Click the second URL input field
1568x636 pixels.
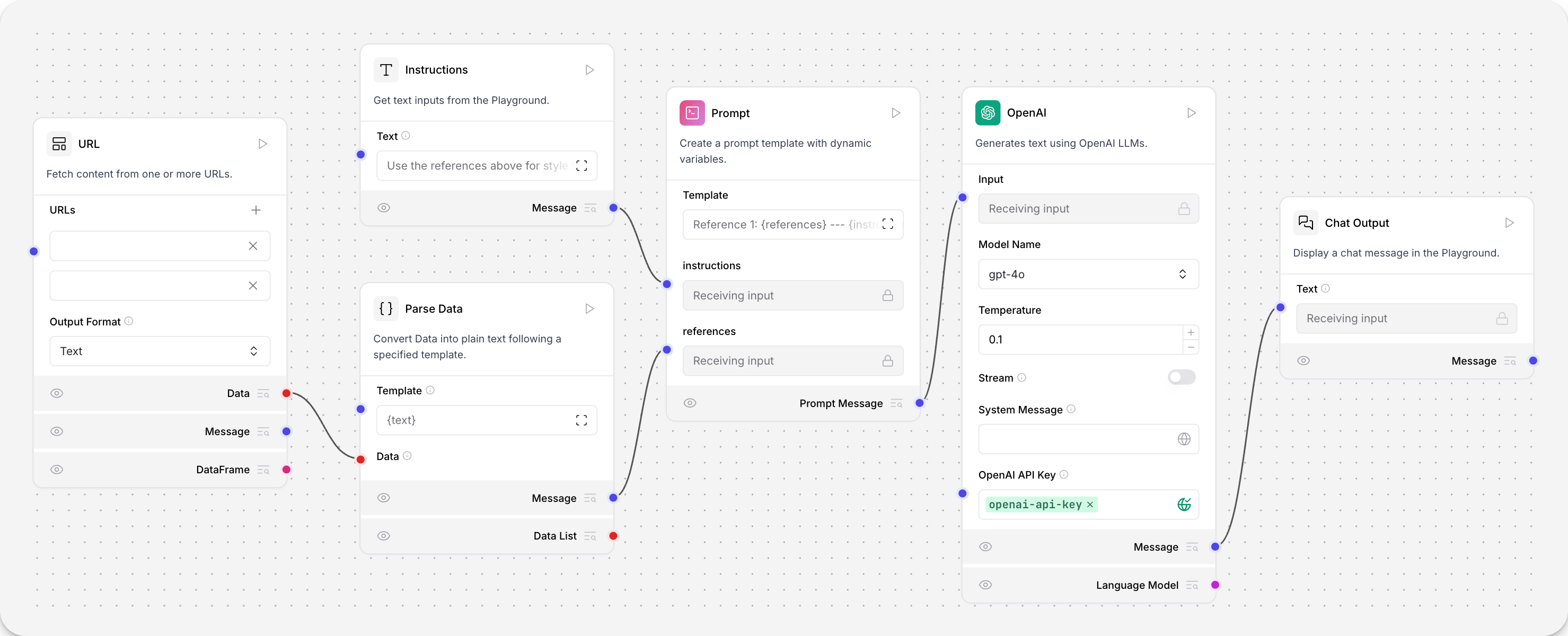tap(160, 286)
